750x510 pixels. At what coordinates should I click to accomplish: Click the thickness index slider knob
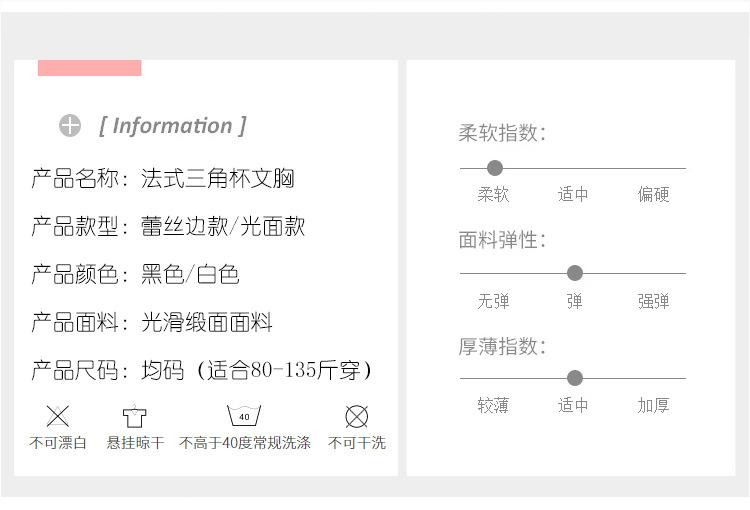[x=574, y=378]
